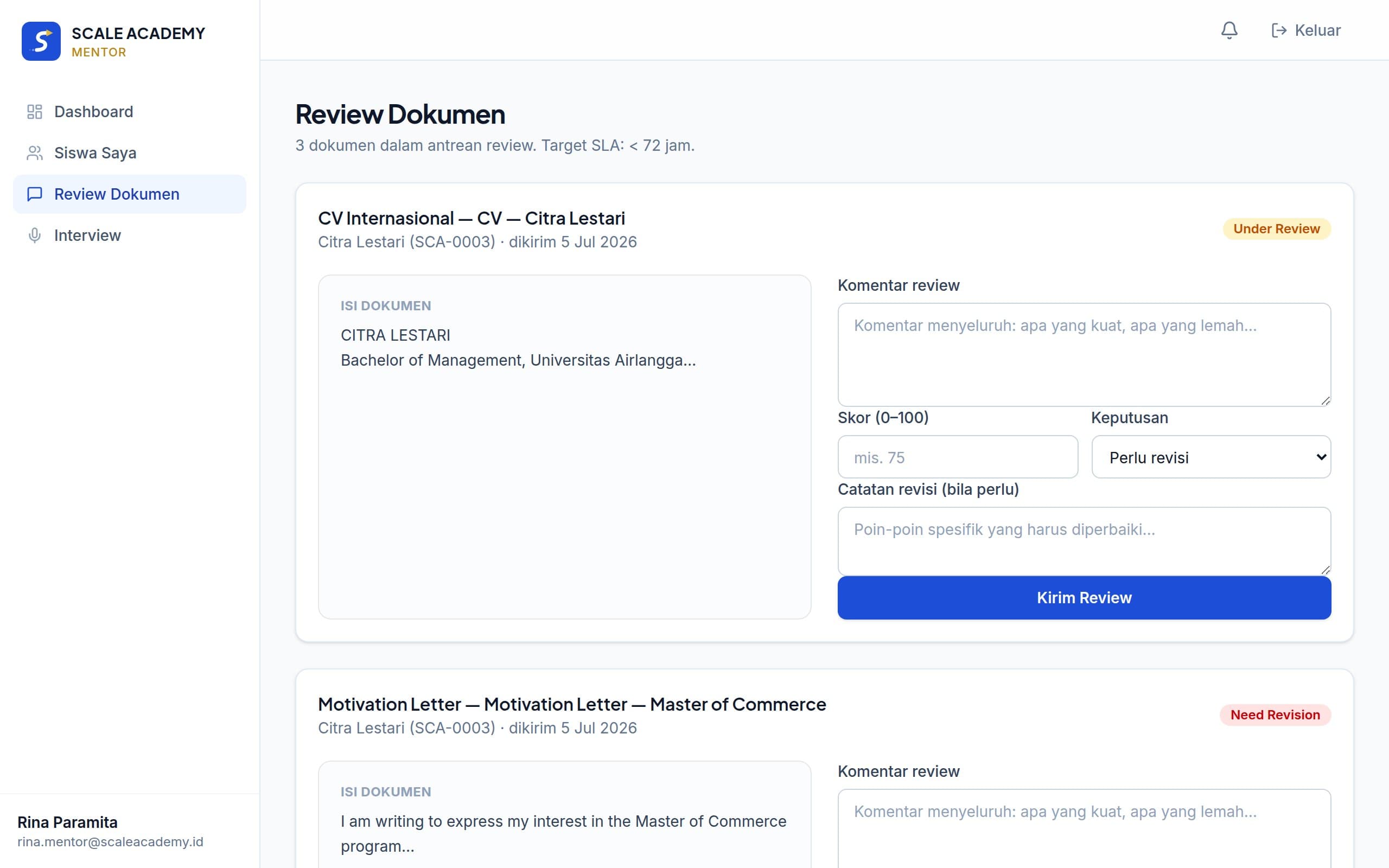This screenshot has width=1389, height=868.
Task: Click the Siswa Saya people icon
Action: (34, 152)
